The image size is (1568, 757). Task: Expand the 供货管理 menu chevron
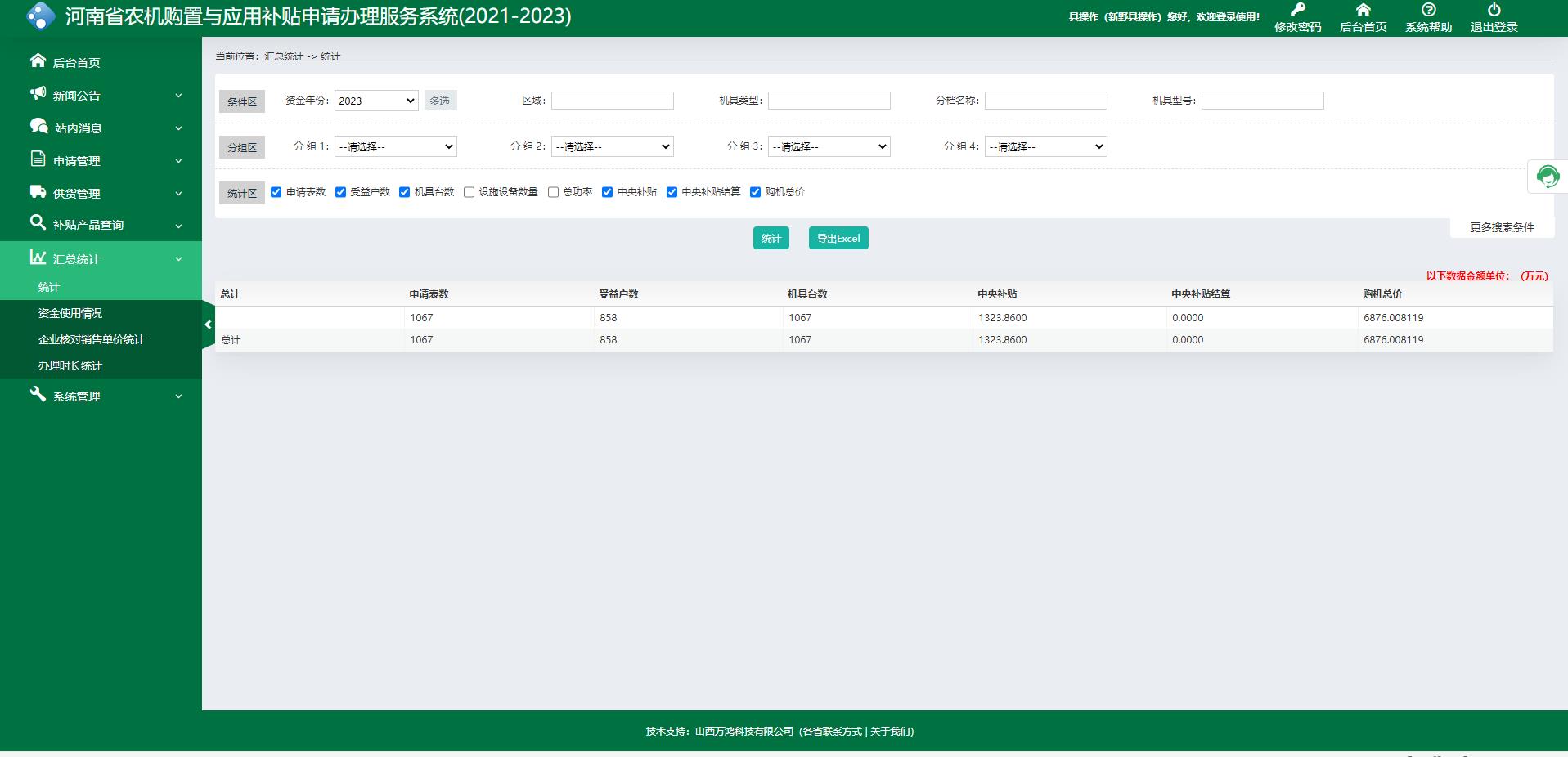click(178, 194)
